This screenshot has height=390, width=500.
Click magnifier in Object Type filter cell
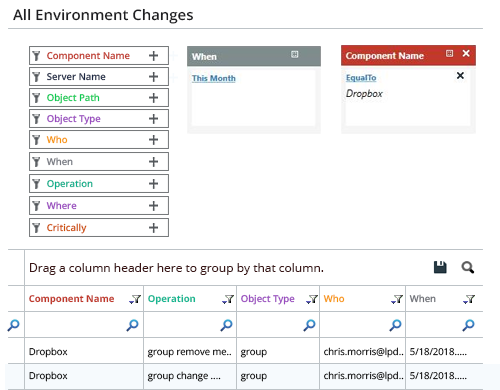click(309, 325)
